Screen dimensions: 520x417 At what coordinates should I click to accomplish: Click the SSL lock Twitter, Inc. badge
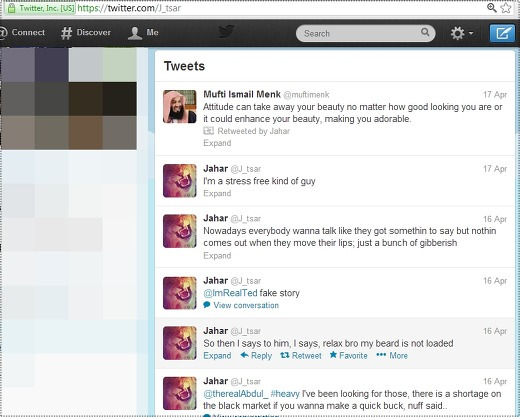click(41, 8)
